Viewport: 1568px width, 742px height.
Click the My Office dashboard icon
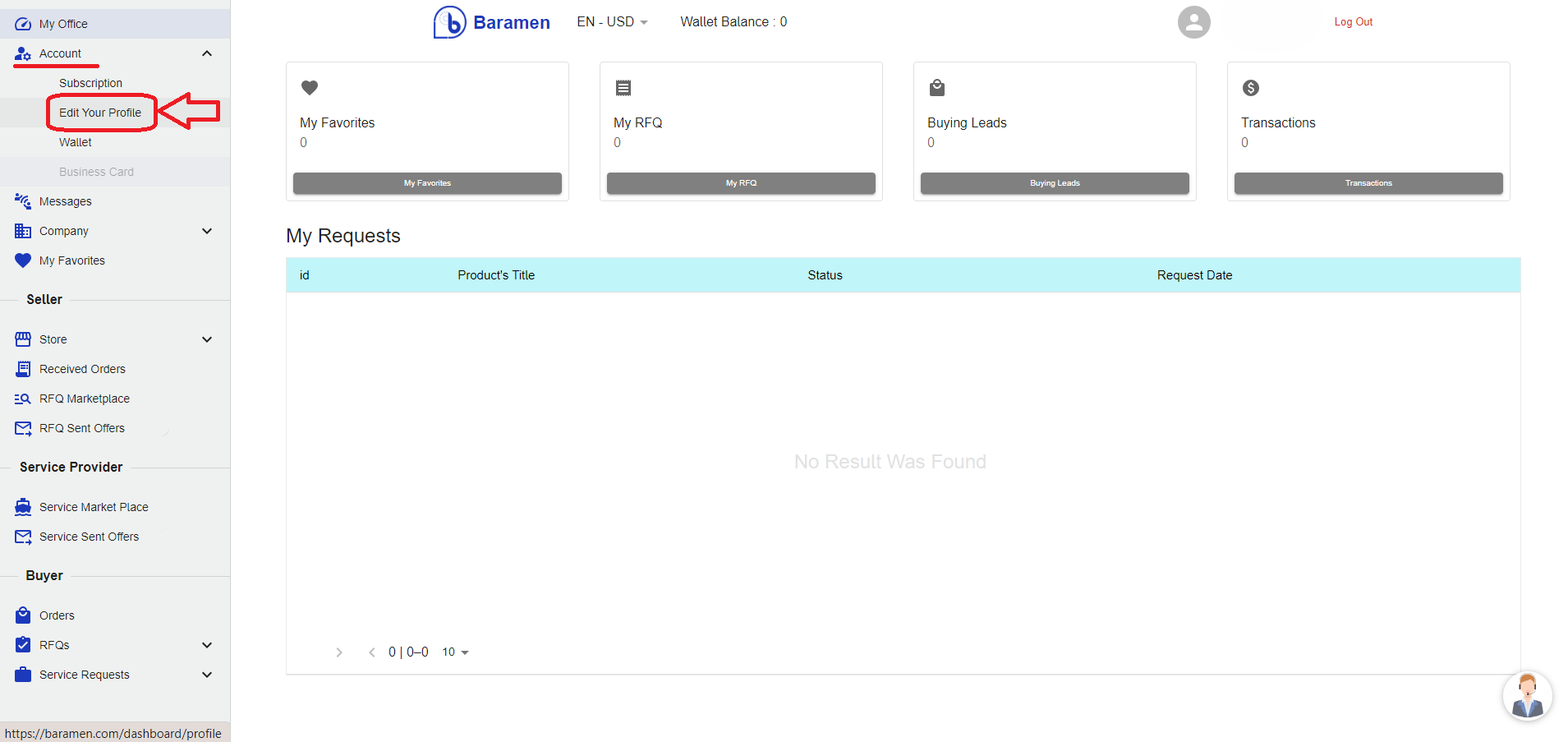coord(23,24)
